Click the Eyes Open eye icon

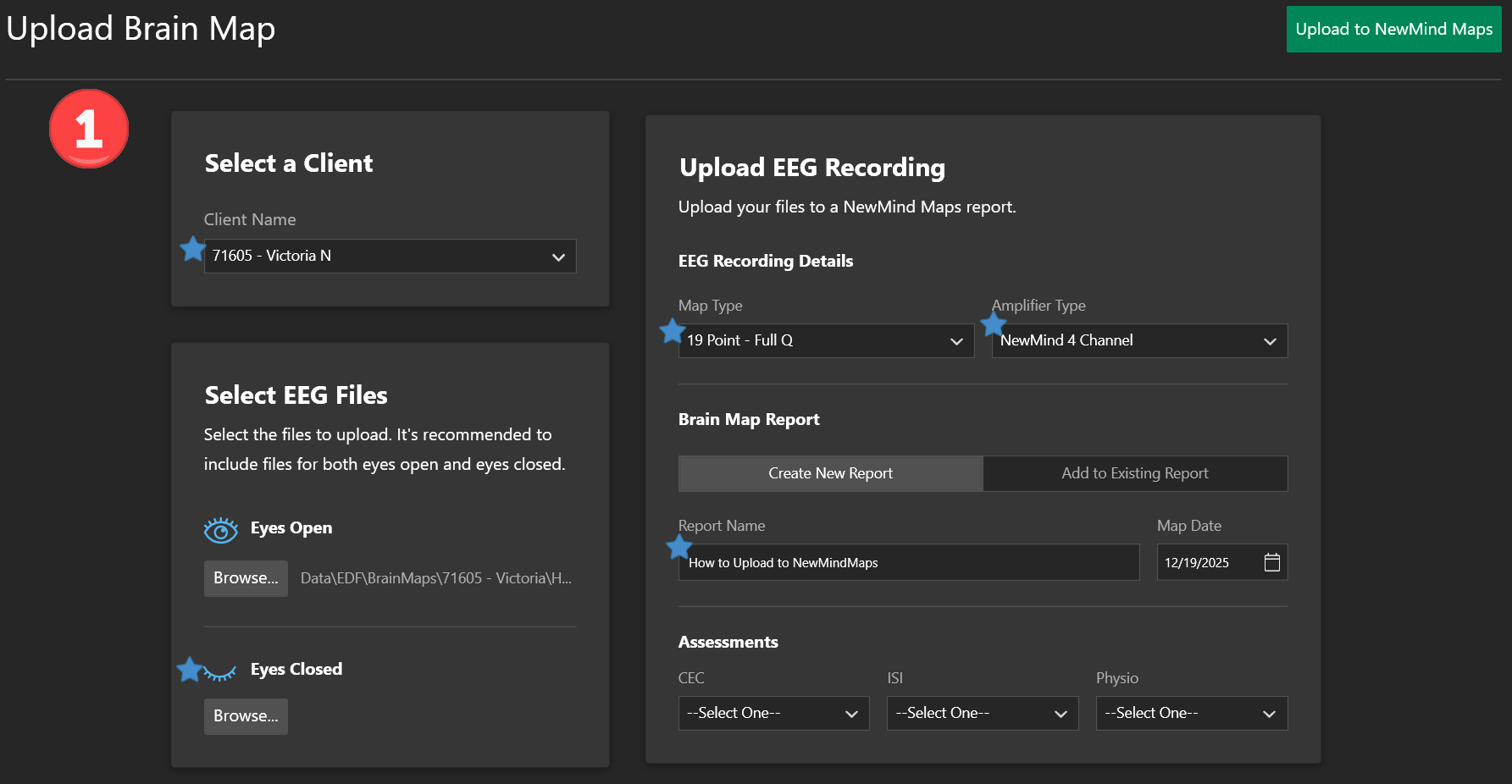[x=221, y=530]
